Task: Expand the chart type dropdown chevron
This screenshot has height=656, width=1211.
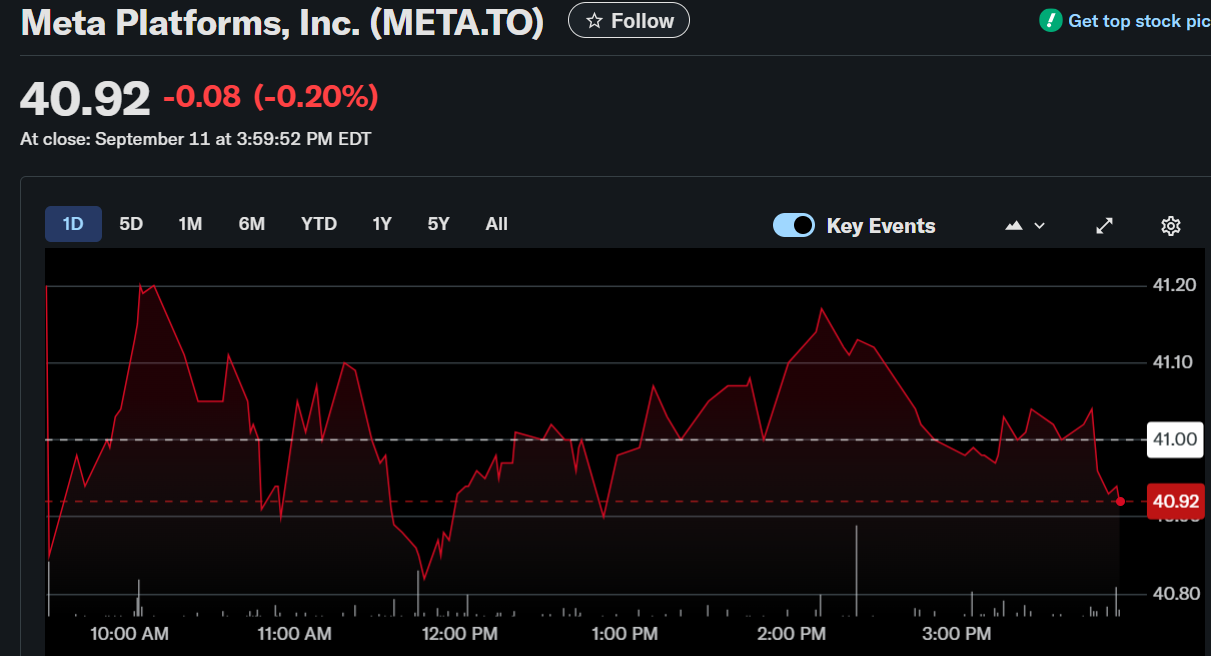Action: pyautogui.click(x=1037, y=226)
